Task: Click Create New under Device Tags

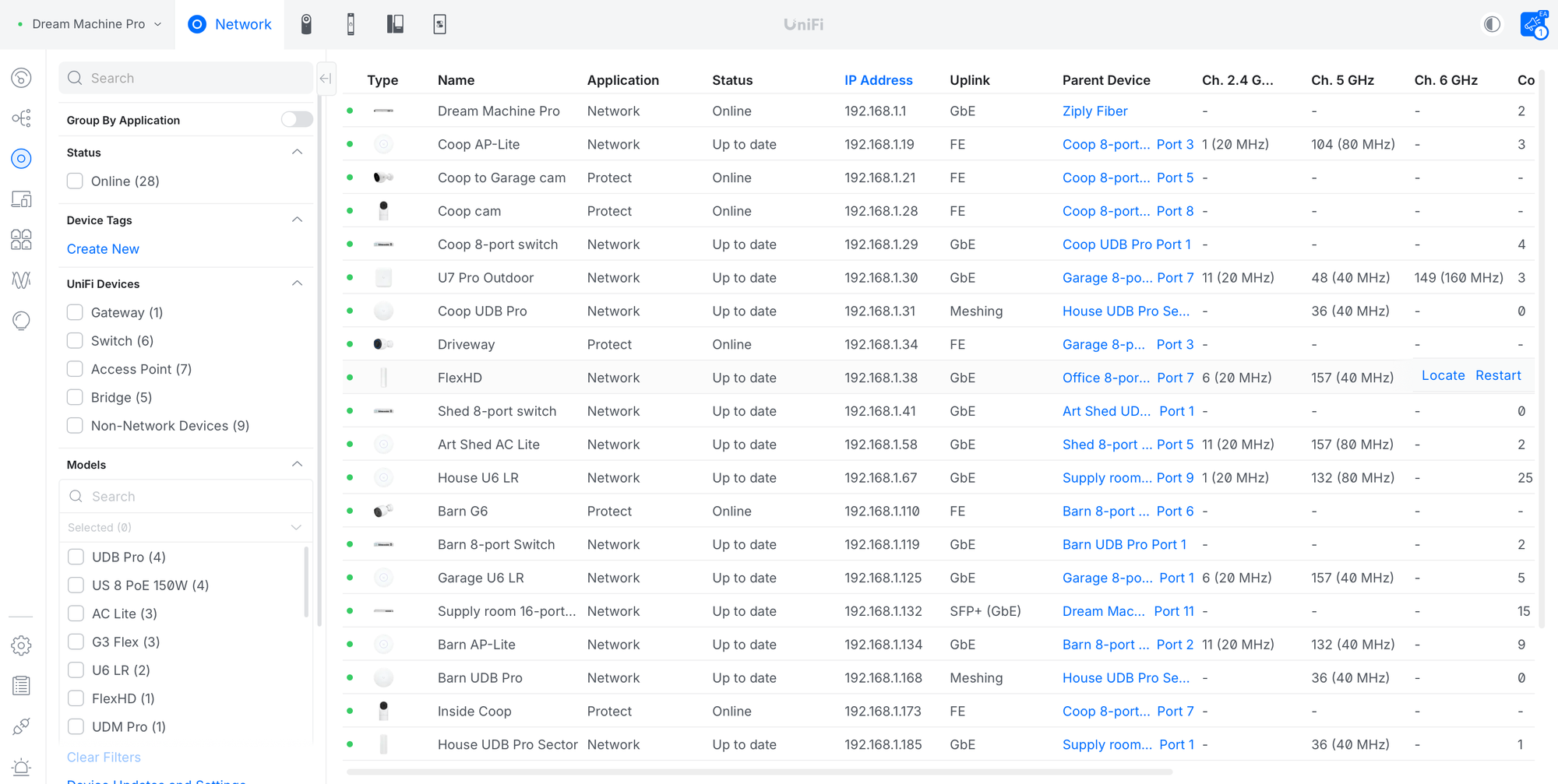Action: (103, 249)
